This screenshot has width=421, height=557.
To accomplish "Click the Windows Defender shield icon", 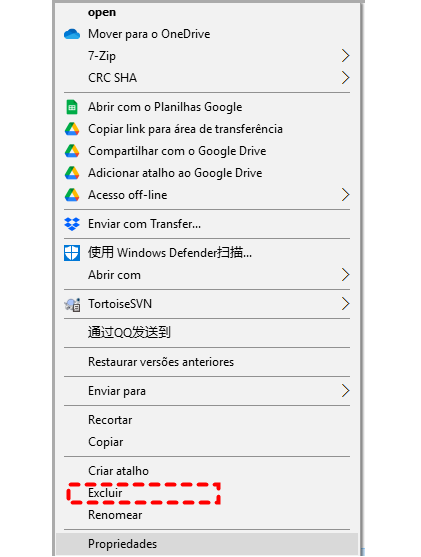I will (x=72, y=253).
